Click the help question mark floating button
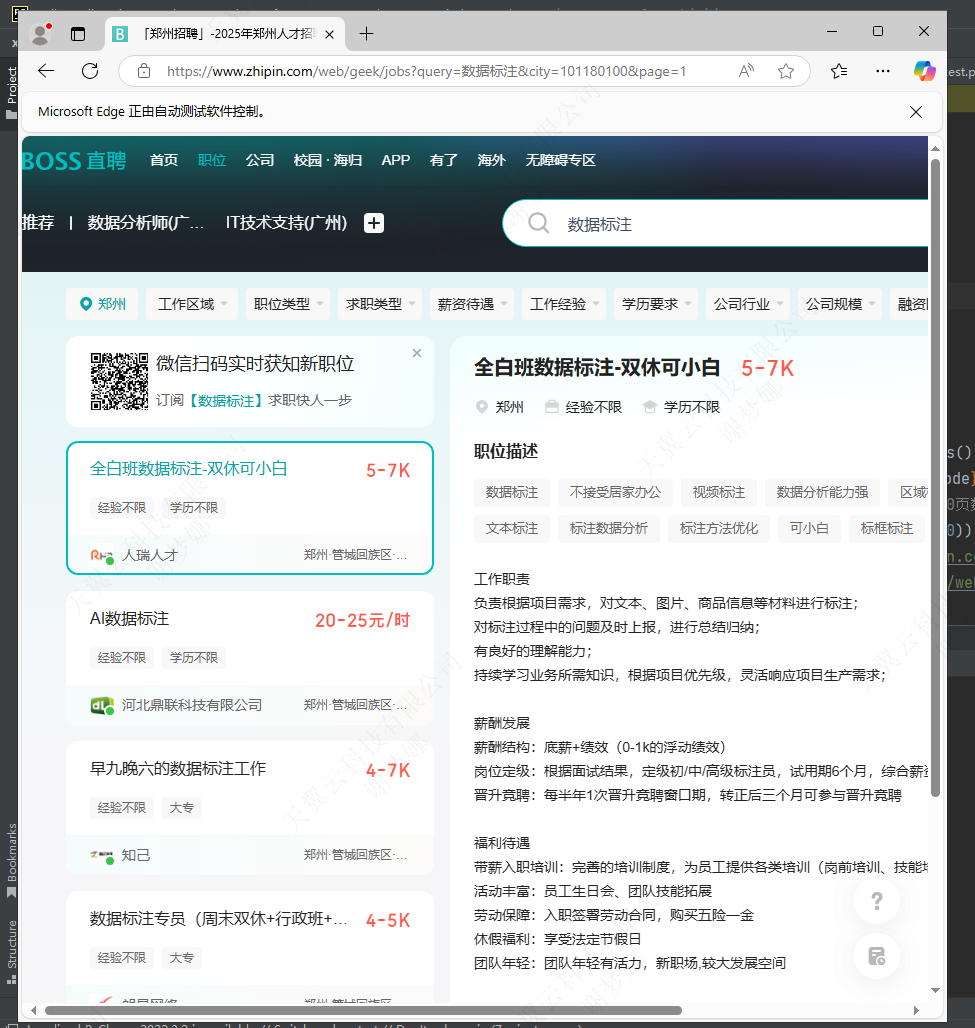Screen dimensions: 975x1028 click(877, 901)
